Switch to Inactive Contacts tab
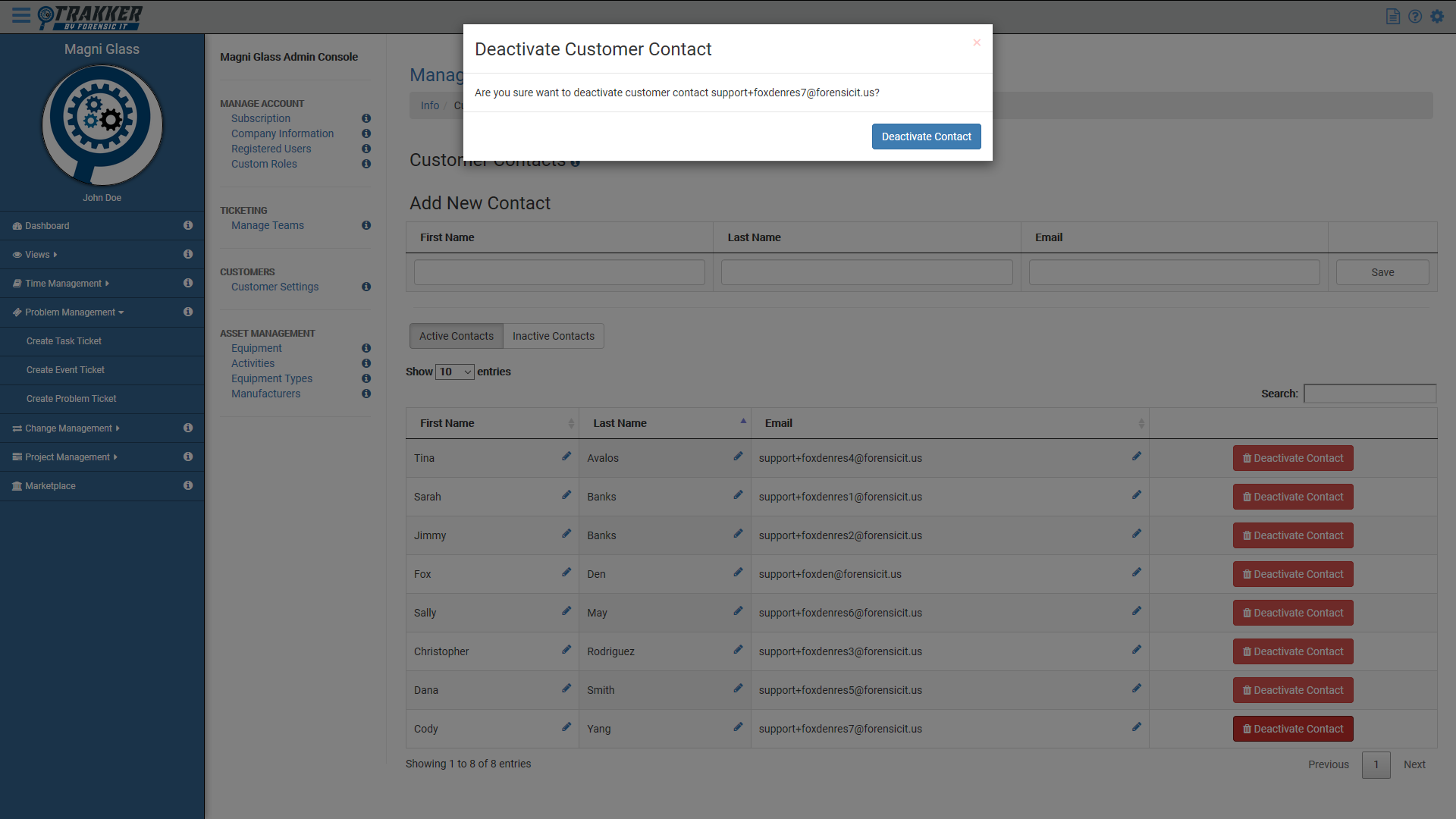1456x819 pixels. pyautogui.click(x=553, y=336)
